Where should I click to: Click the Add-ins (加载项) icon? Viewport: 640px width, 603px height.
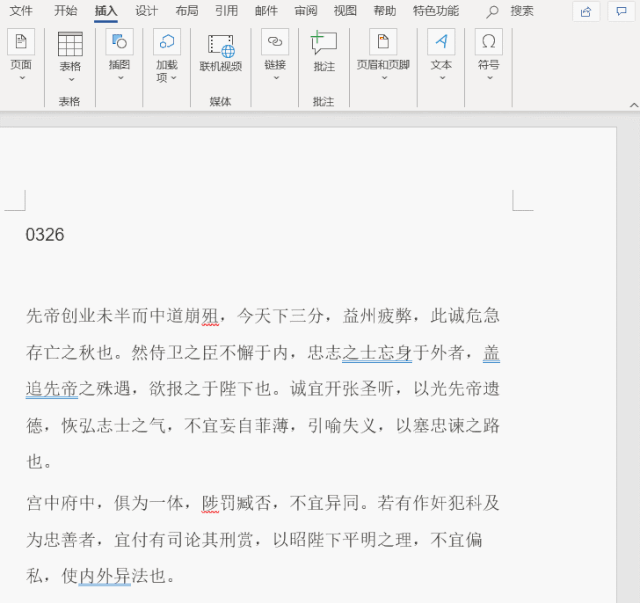[x=167, y=43]
